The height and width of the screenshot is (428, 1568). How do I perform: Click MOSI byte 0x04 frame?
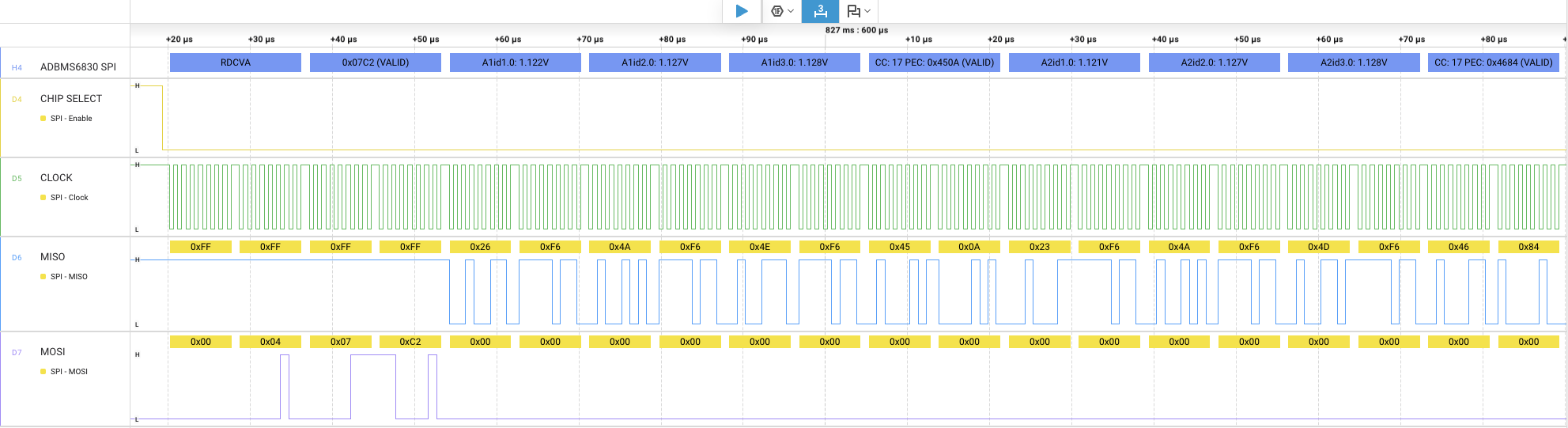pos(270,342)
